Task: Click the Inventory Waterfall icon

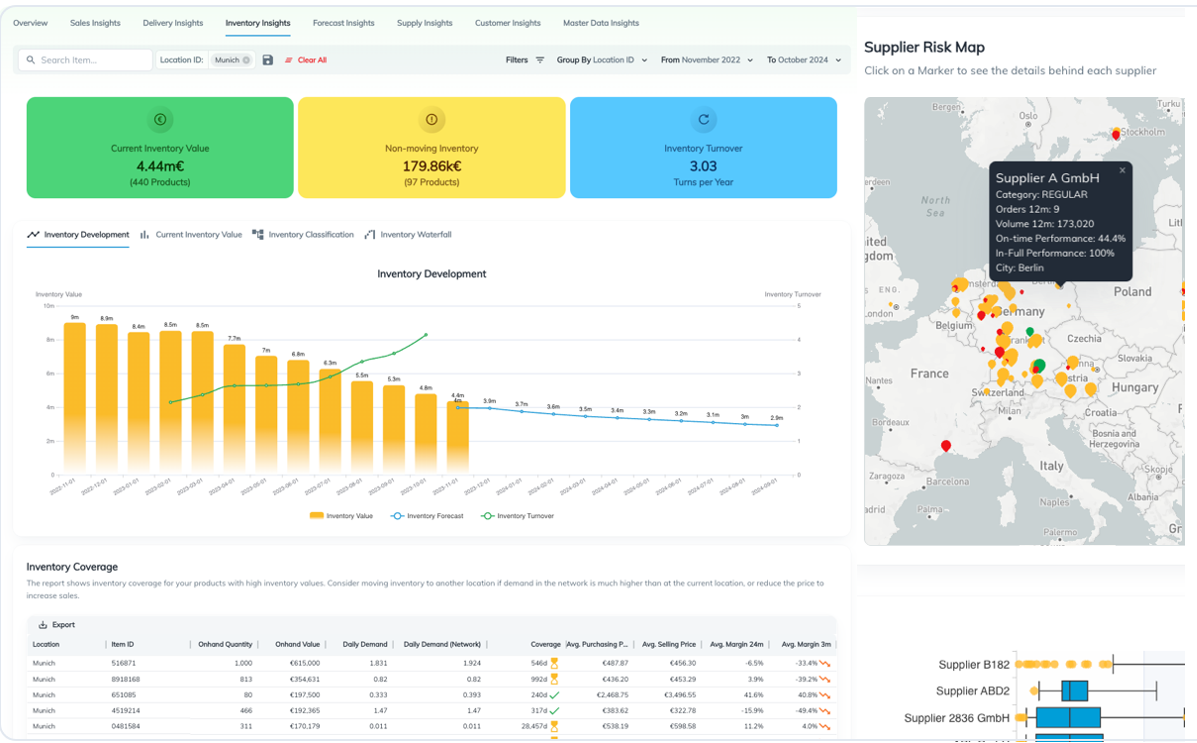Action: coord(370,234)
